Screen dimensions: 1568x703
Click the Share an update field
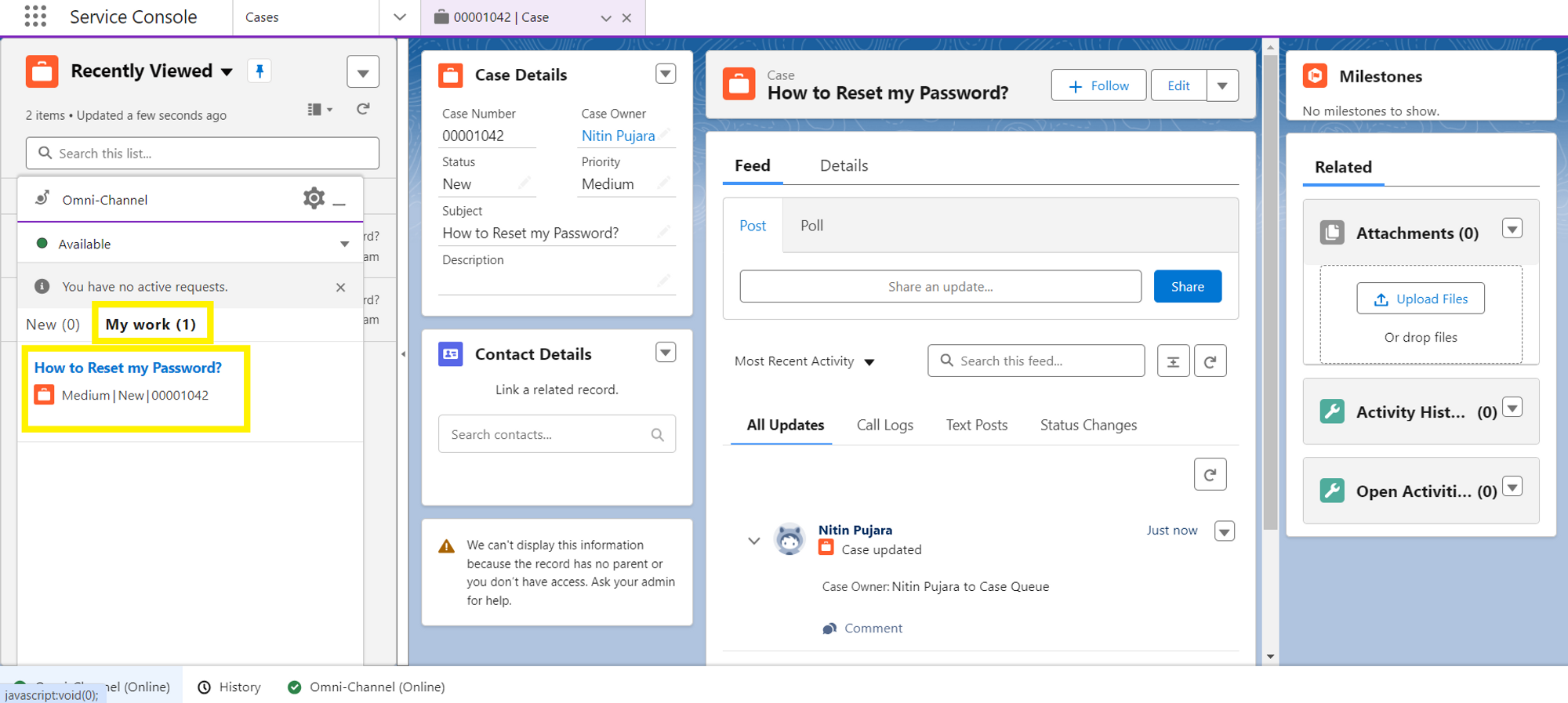point(940,286)
